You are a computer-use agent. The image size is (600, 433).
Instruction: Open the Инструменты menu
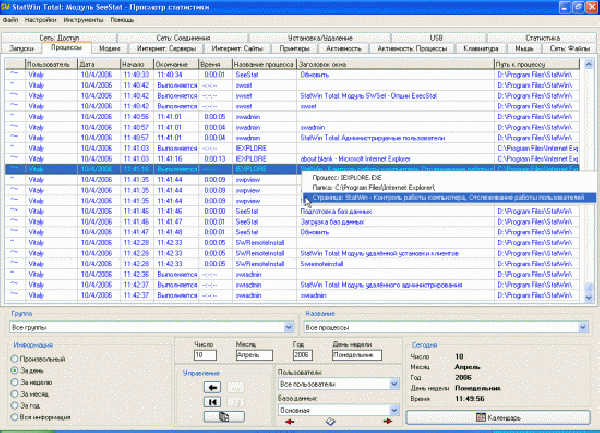[84, 20]
